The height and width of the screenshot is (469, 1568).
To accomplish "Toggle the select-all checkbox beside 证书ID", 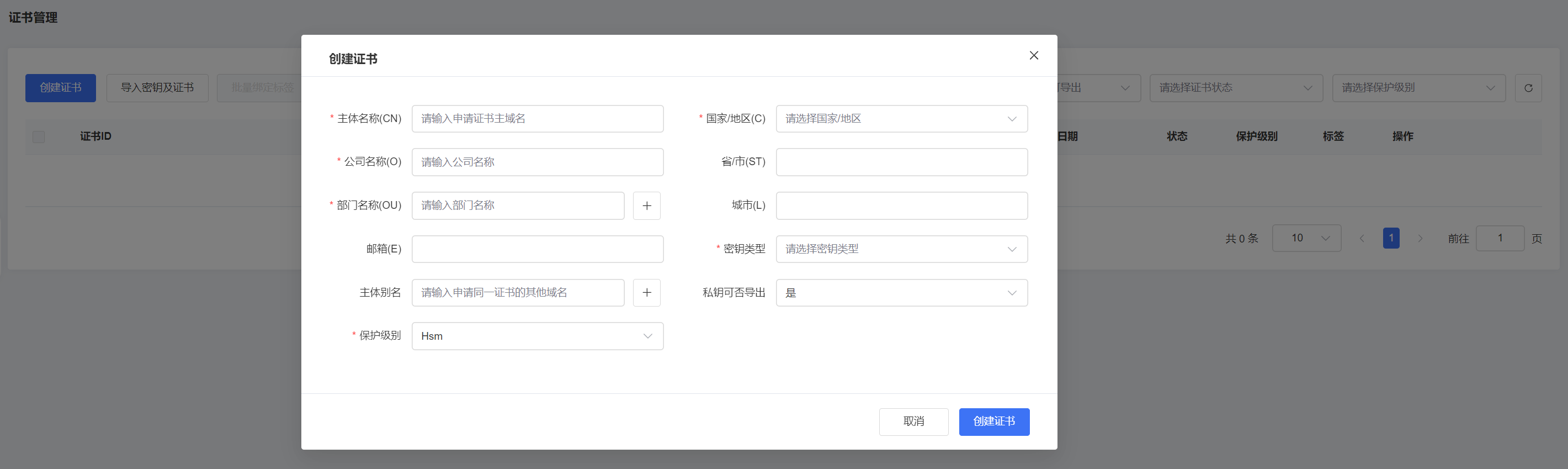I will pyautogui.click(x=38, y=136).
